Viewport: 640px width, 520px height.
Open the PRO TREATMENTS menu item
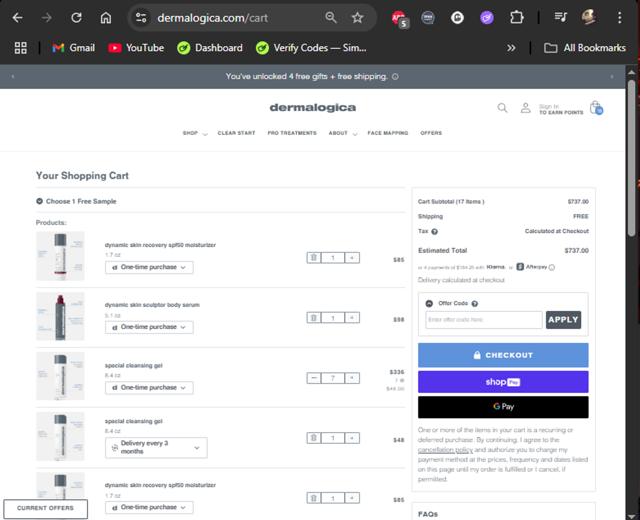click(x=292, y=133)
